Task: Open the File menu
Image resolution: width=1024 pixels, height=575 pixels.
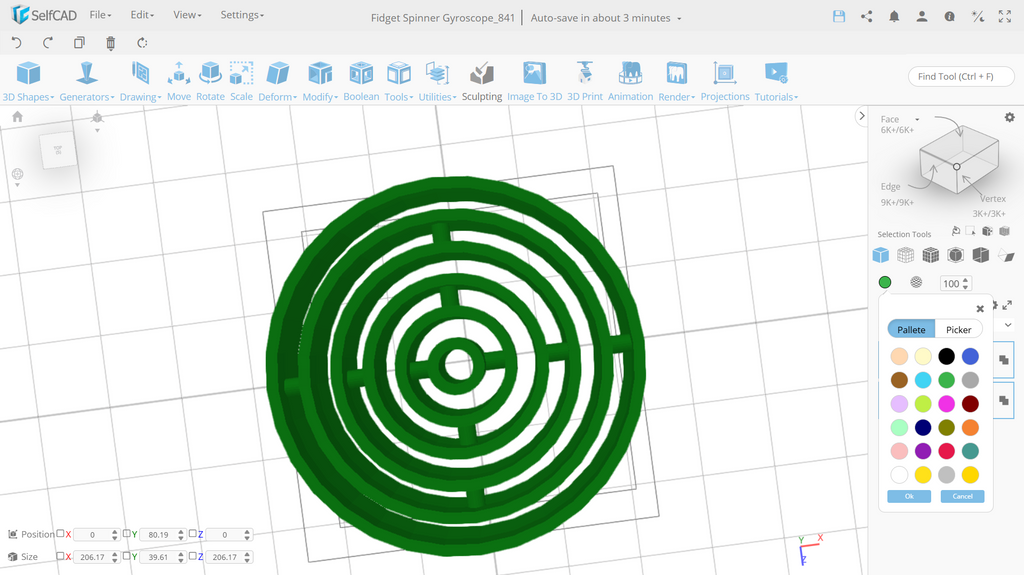Action: [x=101, y=15]
